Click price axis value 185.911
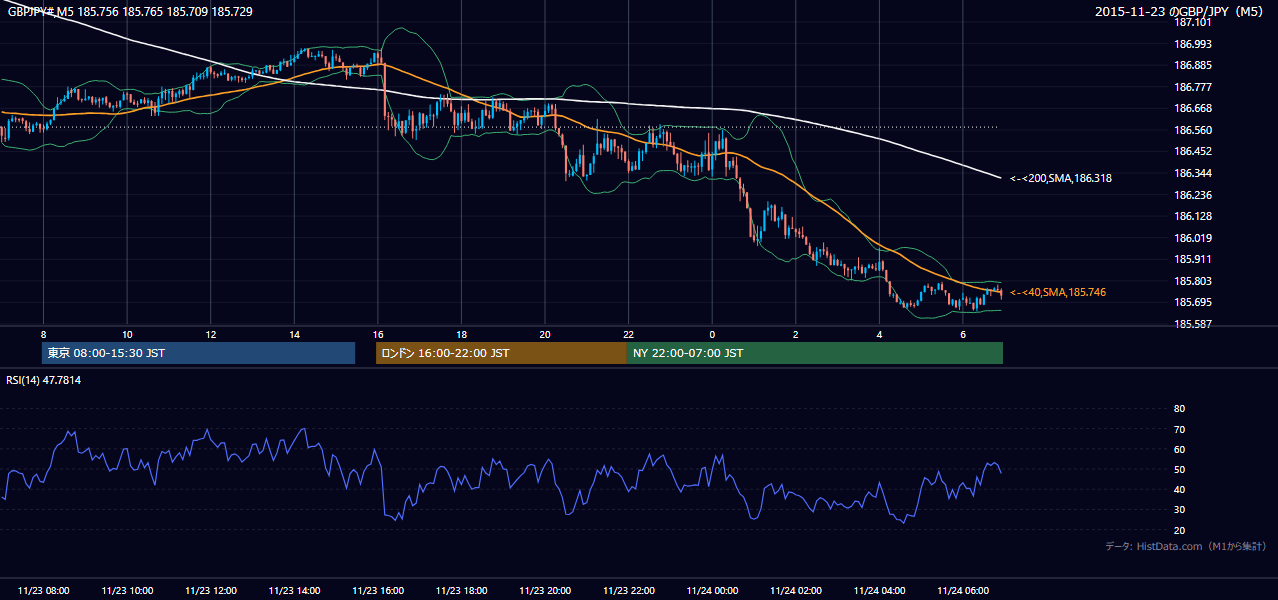Screen dimensions: 1278x600 (x=1192, y=259)
